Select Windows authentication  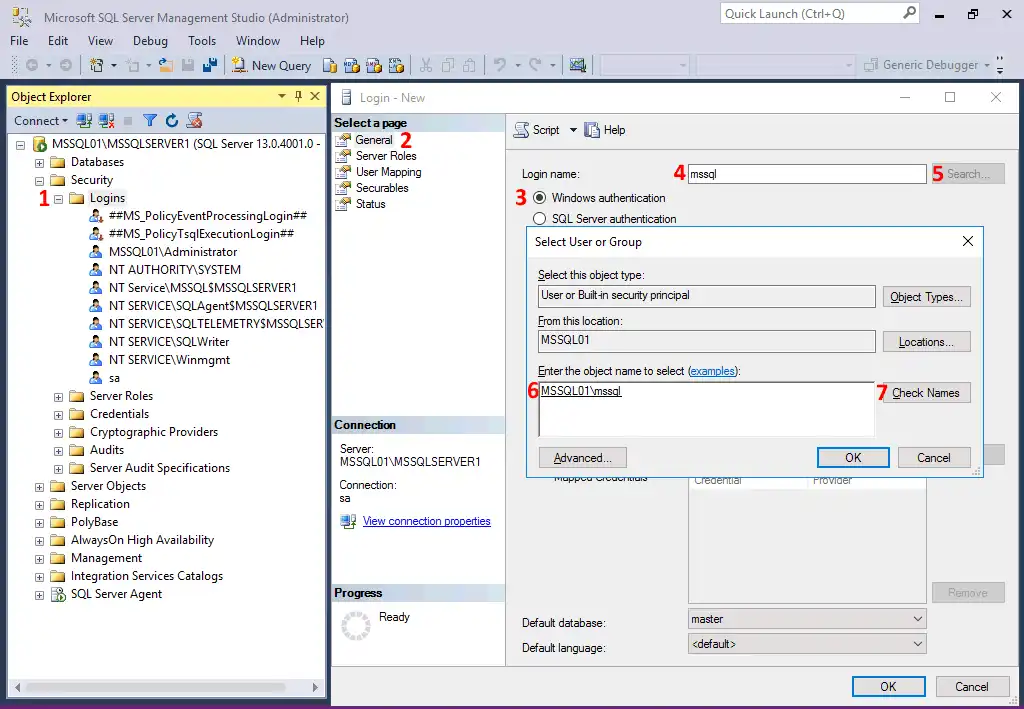coord(538,198)
